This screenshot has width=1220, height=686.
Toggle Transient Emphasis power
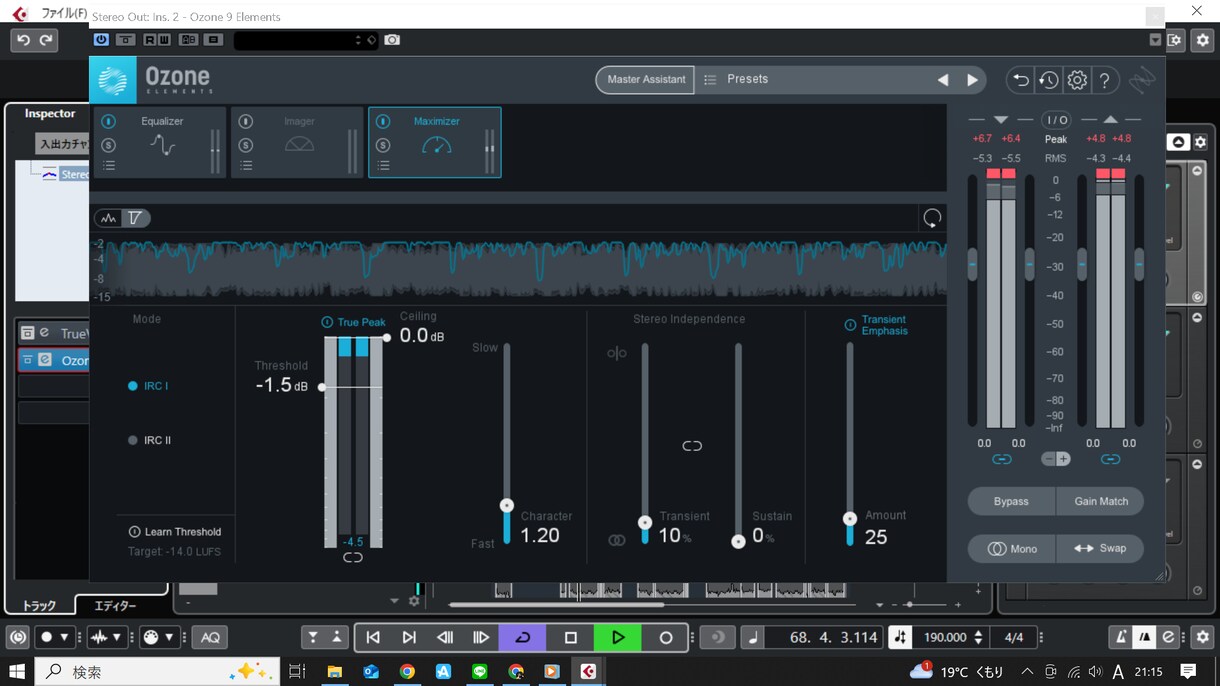[x=850, y=325]
